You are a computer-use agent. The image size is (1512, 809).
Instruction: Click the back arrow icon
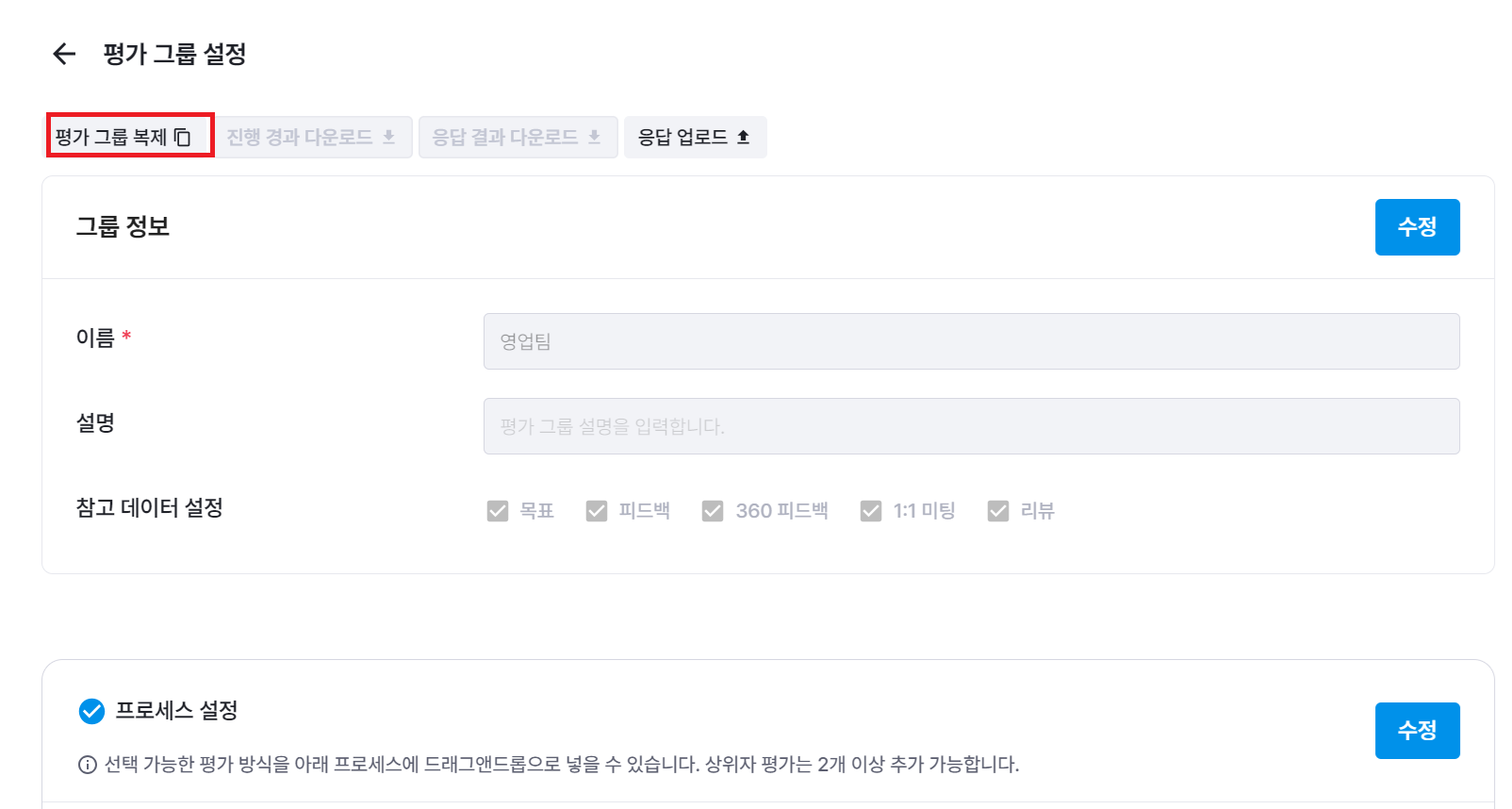pyautogui.click(x=64, y=54)
